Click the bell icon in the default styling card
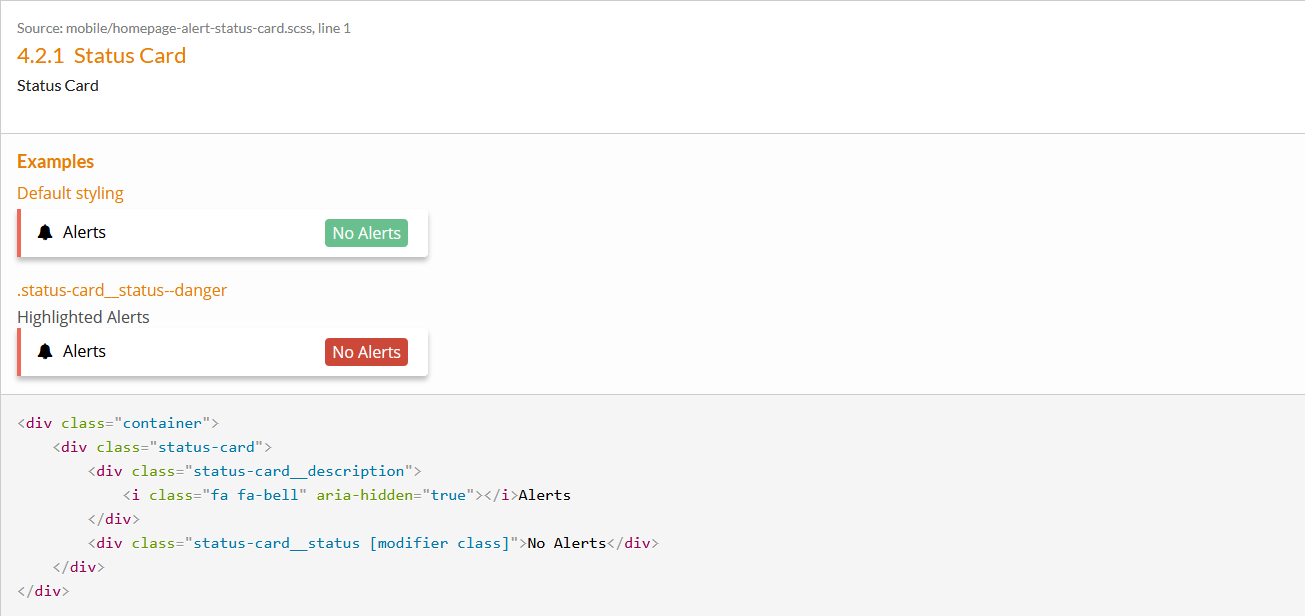1305x616 pixels. (45, 232)
